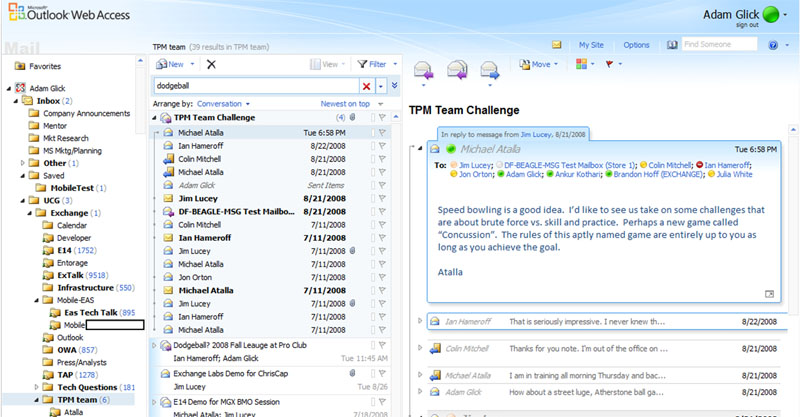The image size is (800, 417).
Task: Clear the dodgeball search with red X
Action: click(x=367, y=86)
